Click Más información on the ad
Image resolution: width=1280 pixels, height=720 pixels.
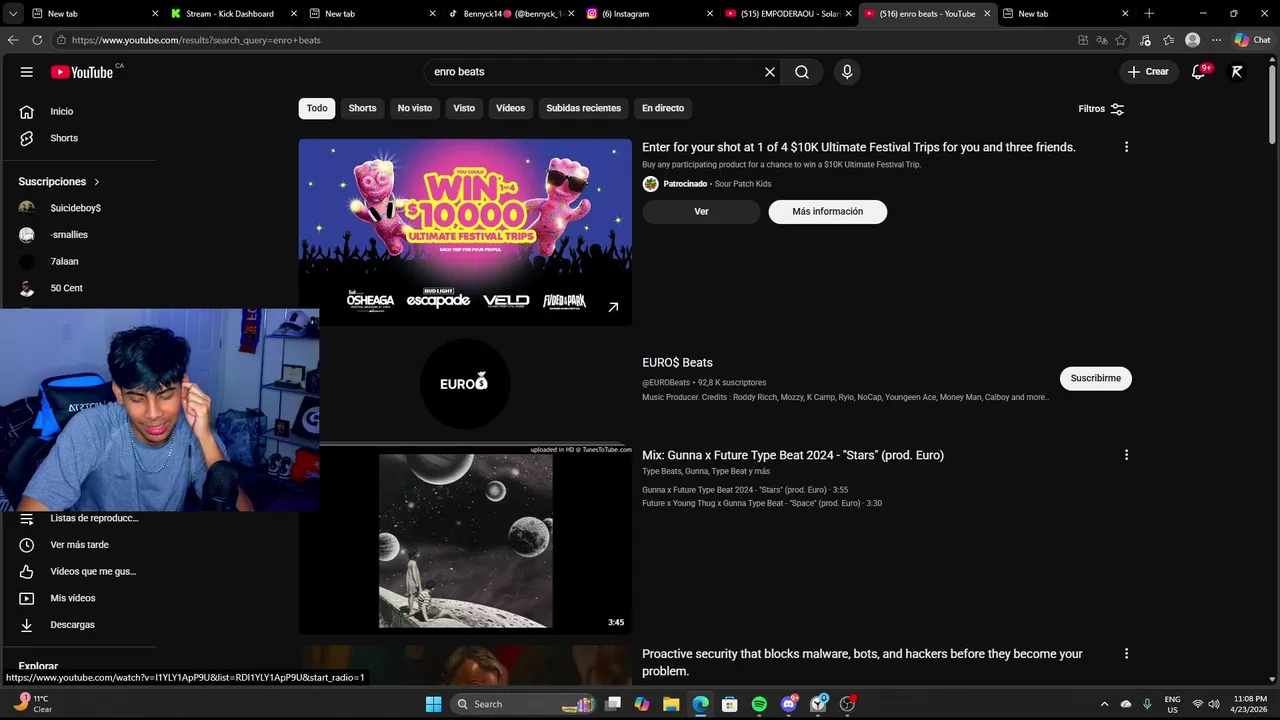[828, 212]
